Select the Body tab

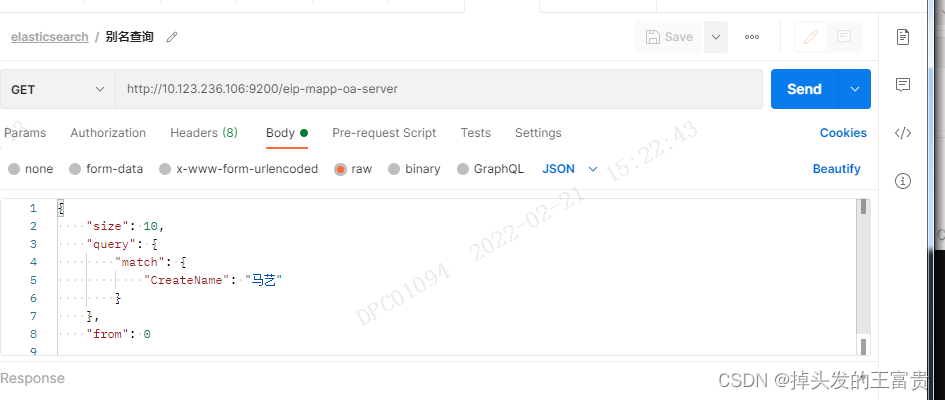point(287,133)
